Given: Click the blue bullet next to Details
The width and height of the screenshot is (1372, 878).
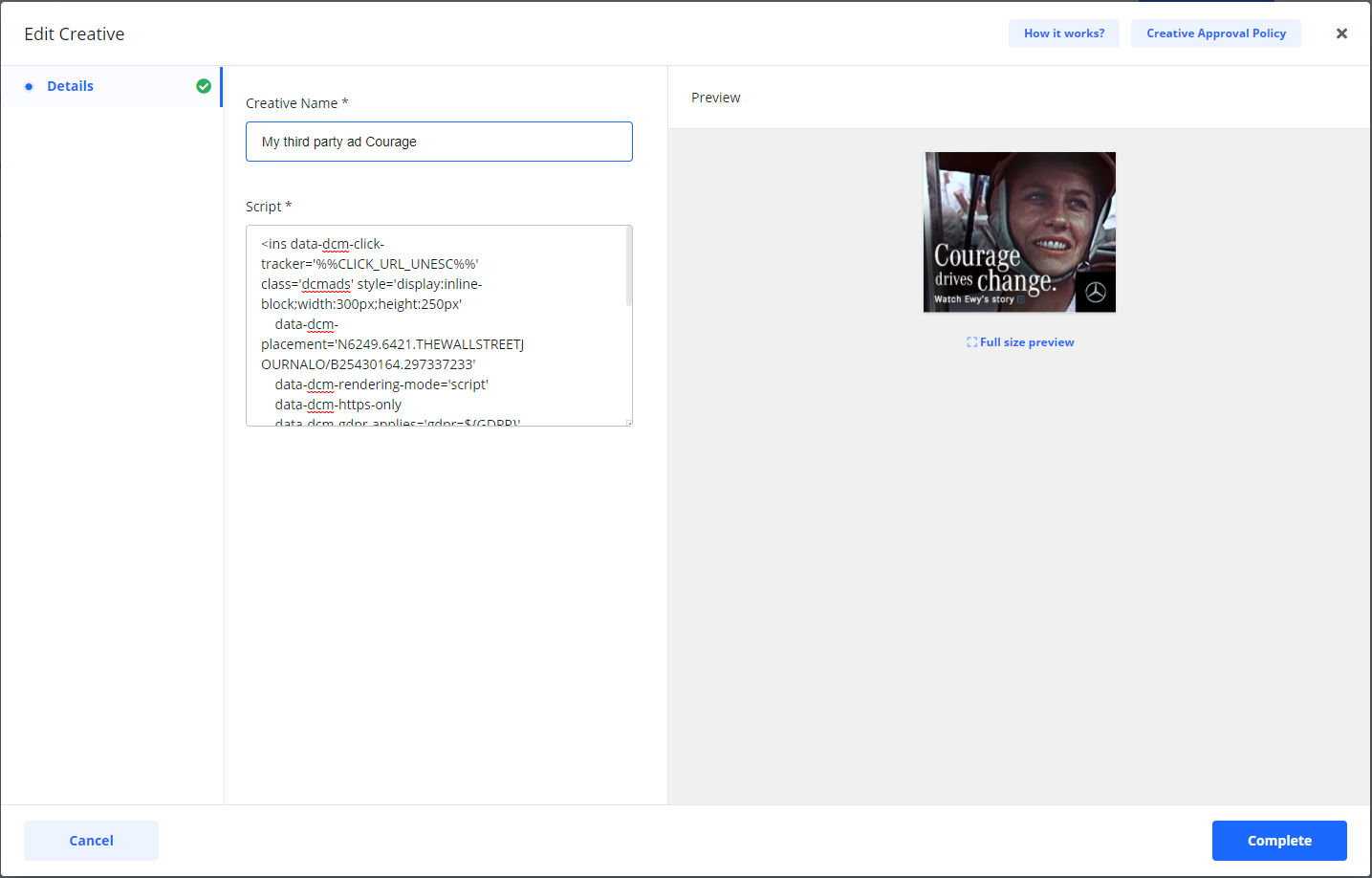Looking at the screenshot, I should coord(29,86).
